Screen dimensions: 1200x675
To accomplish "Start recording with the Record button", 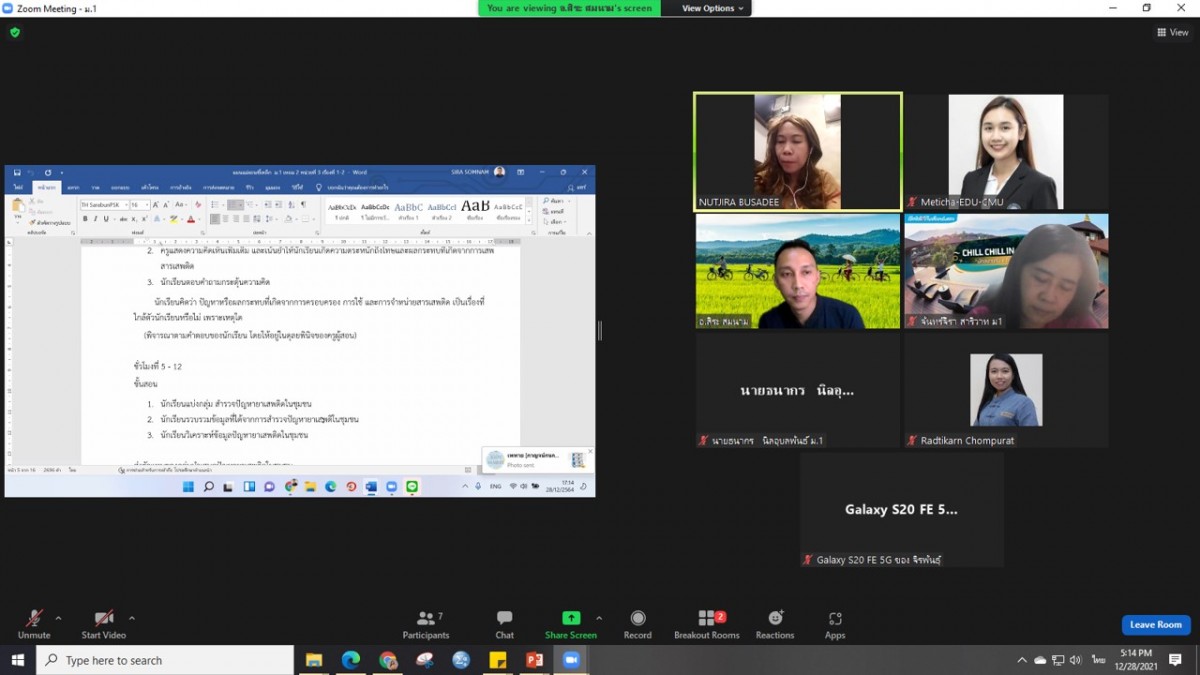I will 638,623.
